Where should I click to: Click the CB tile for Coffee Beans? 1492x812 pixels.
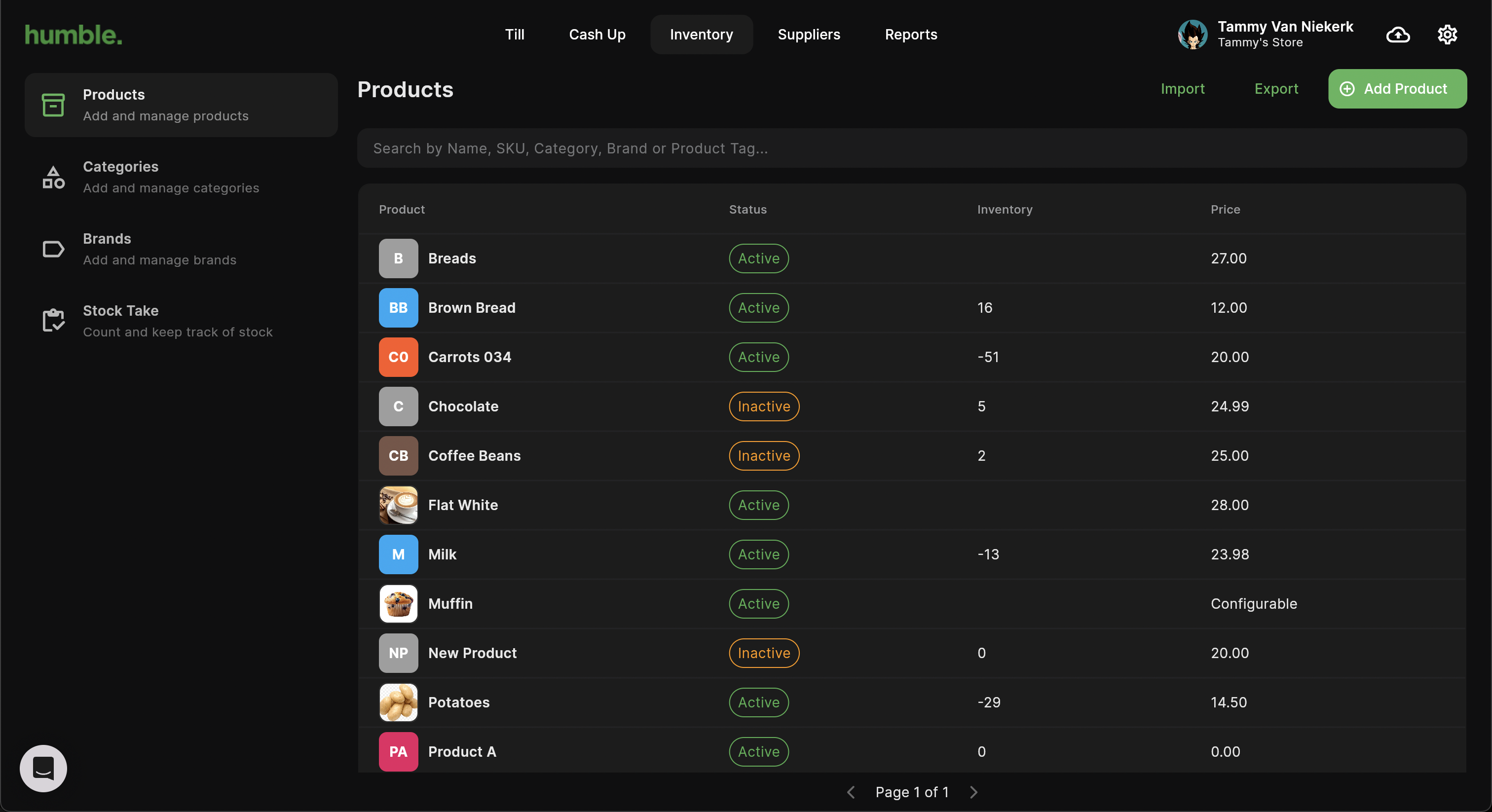[x=398, y=455]
